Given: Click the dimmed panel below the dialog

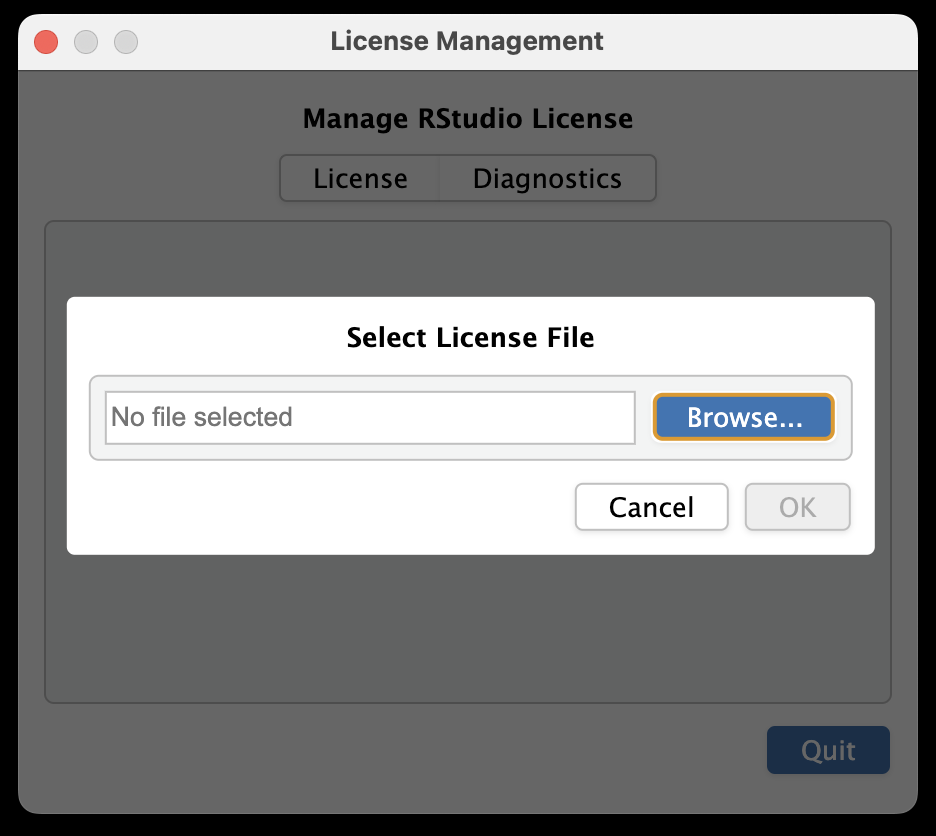Looking at the screenshot, I should click(468, 627).
